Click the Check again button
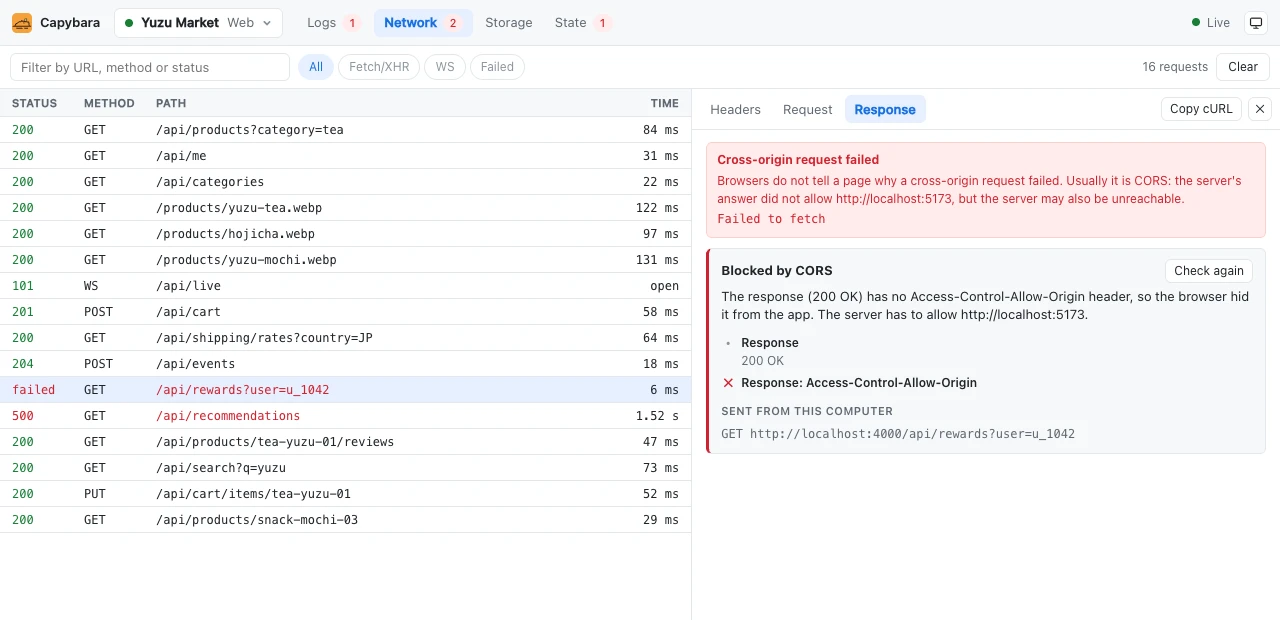This screenshot has width=1280, height=620. coord(1209,271)
